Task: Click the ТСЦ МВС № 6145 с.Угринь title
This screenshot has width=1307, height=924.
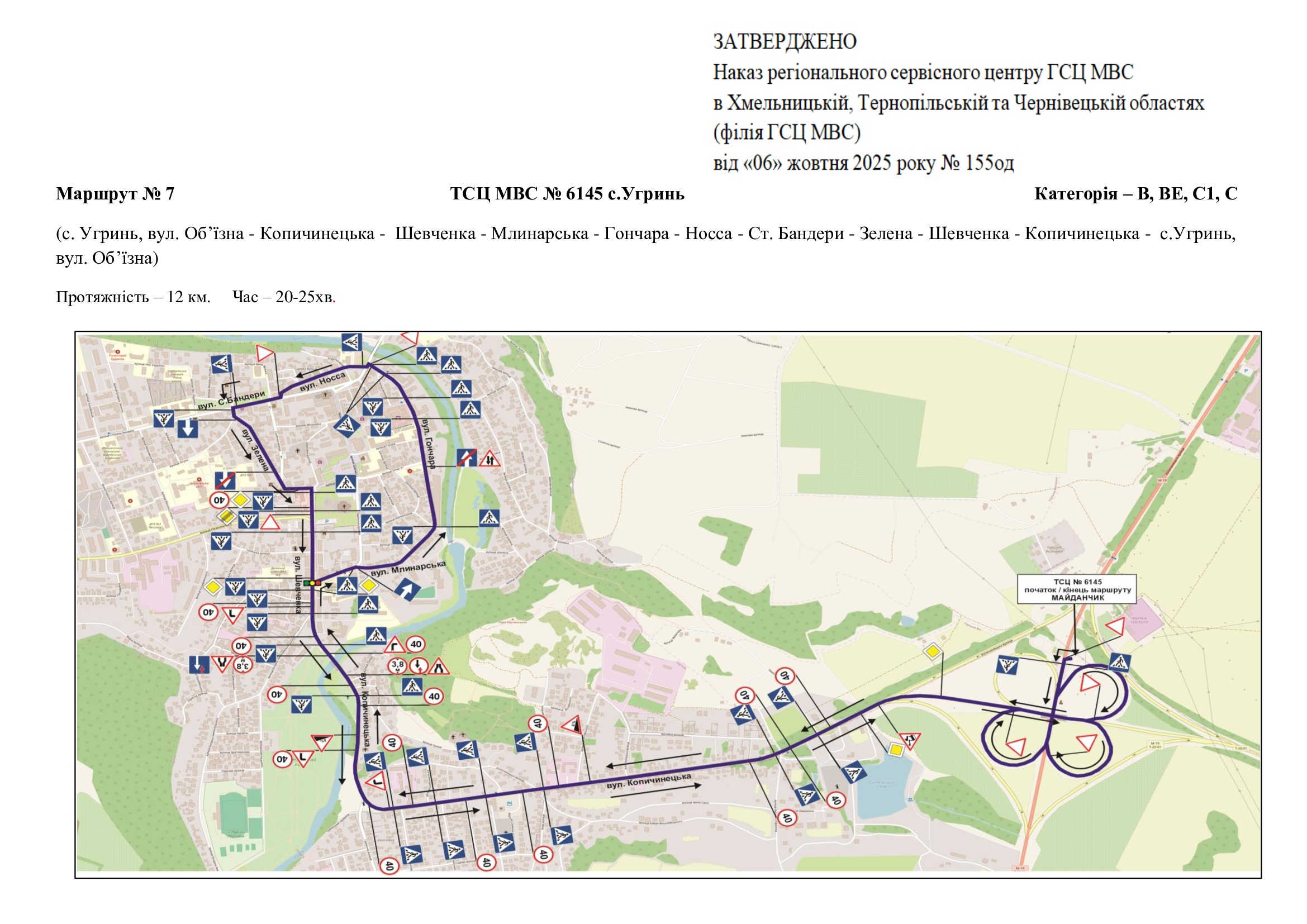Action: (x=567, y=194)
